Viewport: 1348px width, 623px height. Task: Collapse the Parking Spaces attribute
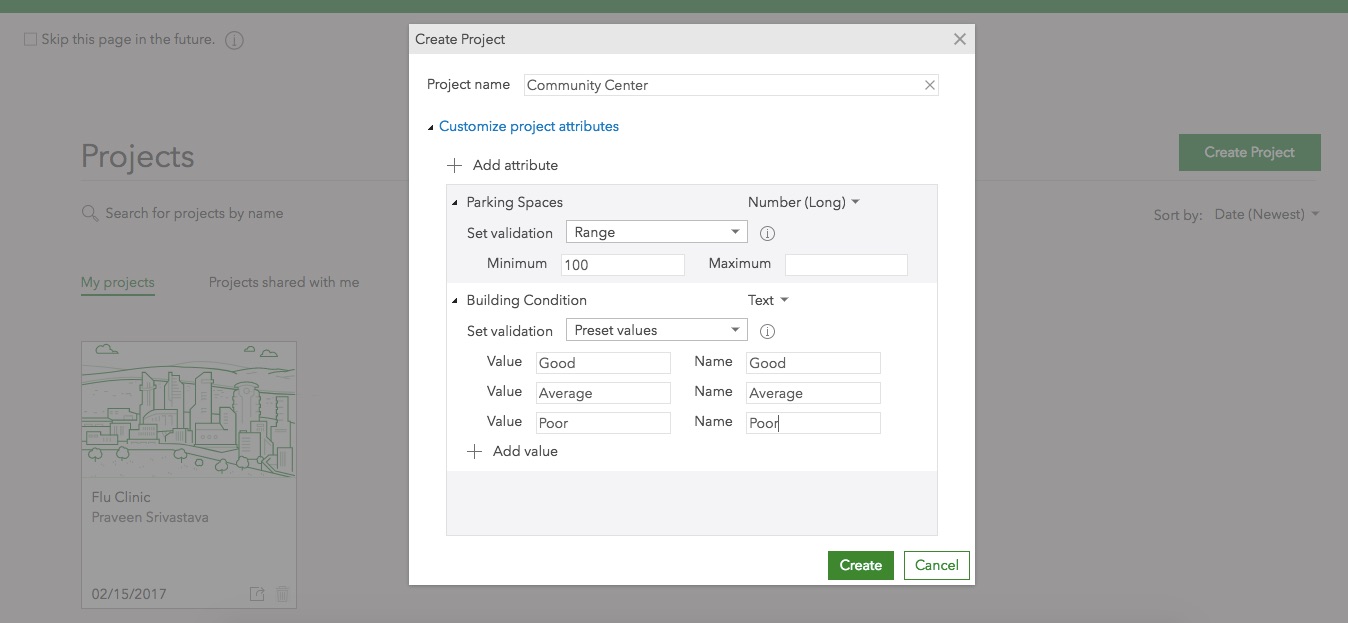pyautogui.click(x=455, y=203)
